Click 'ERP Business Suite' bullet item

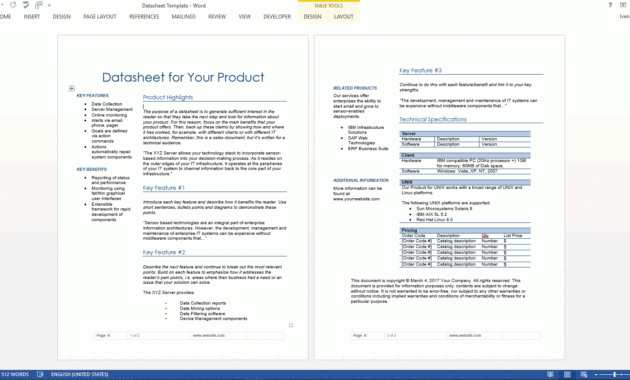pyautogui.click(x=368, y=149)
